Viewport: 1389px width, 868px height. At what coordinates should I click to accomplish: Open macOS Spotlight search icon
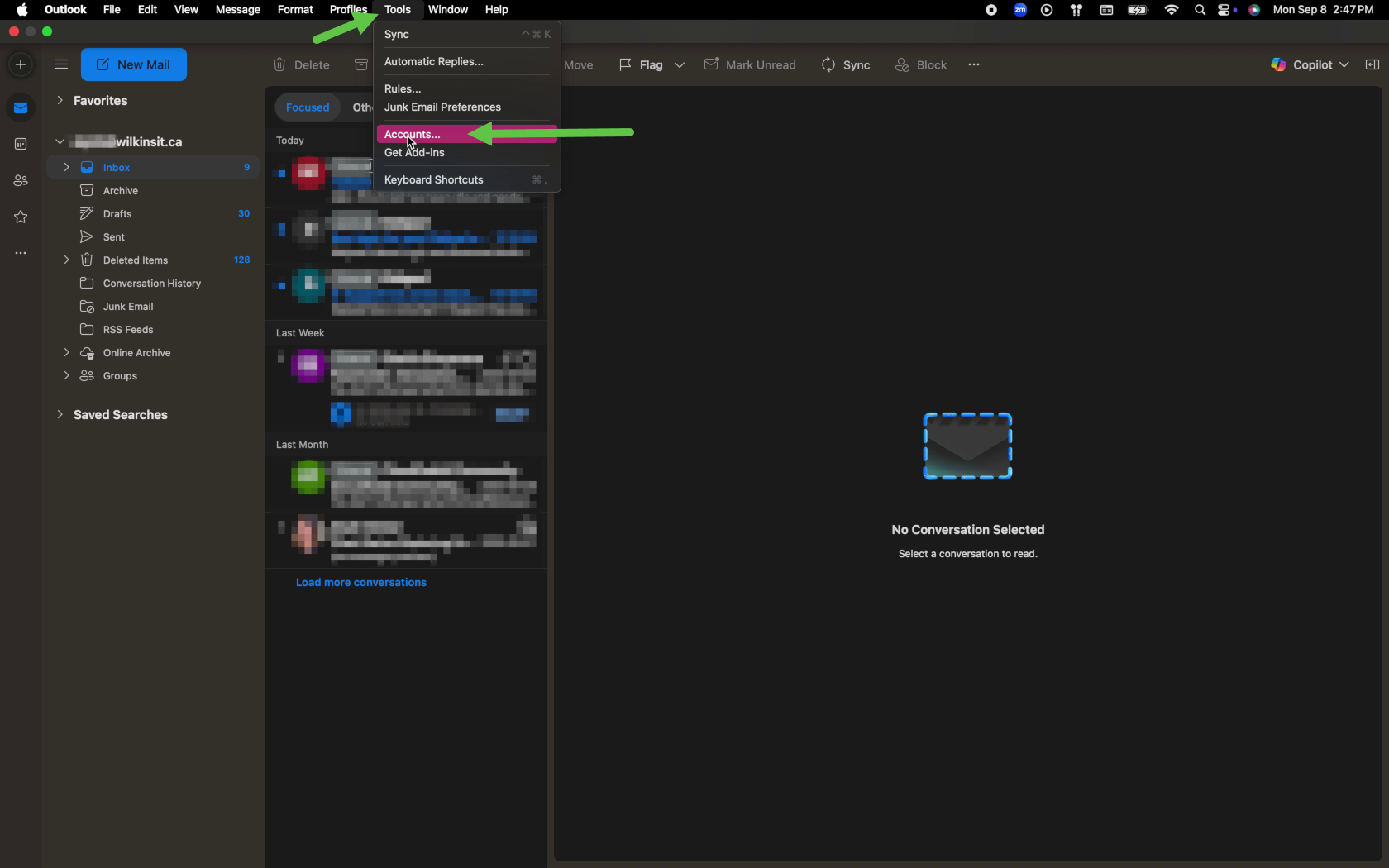coord(1200,10)
